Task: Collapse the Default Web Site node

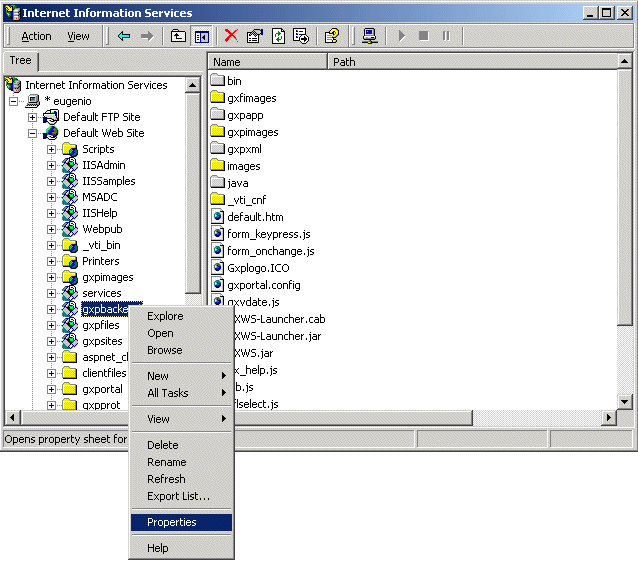Action: tap(32, 133)
